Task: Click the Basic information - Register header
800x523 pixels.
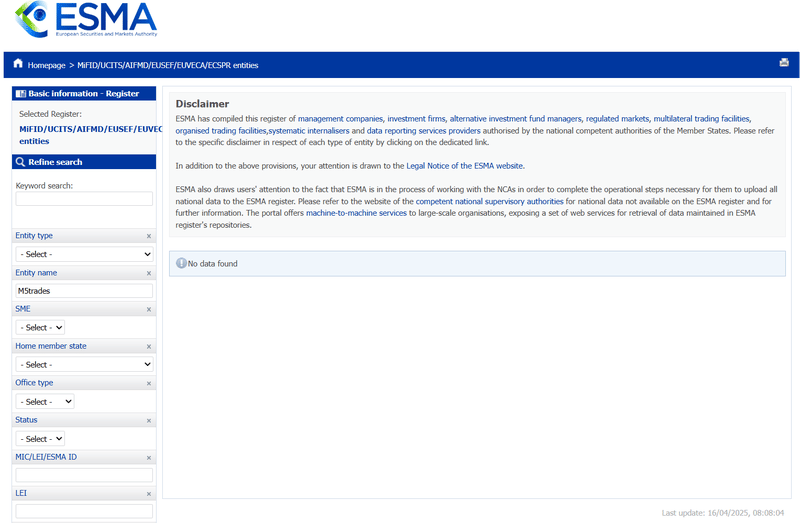Action: (84, 93)
